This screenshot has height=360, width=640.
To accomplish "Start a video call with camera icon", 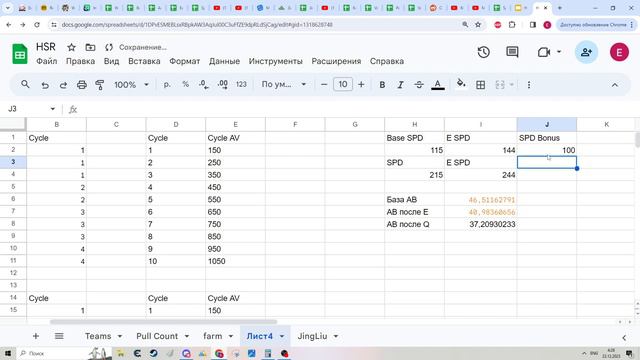I will [x=544, y=52].
